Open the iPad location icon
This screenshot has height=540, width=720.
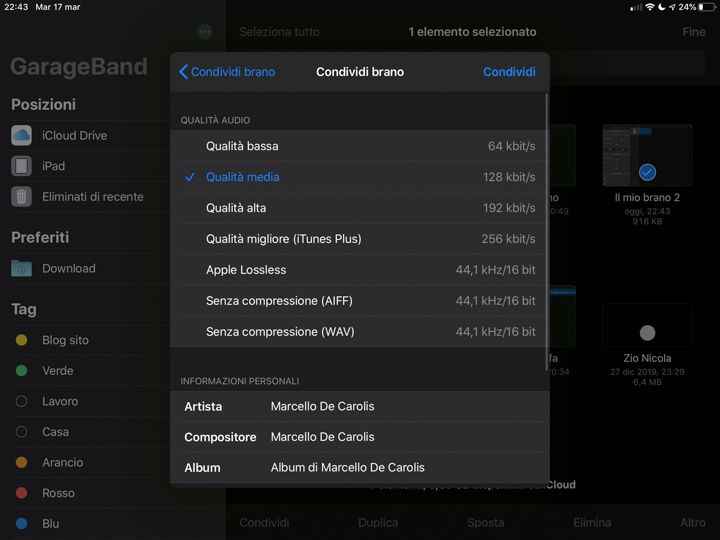[22, 166]
